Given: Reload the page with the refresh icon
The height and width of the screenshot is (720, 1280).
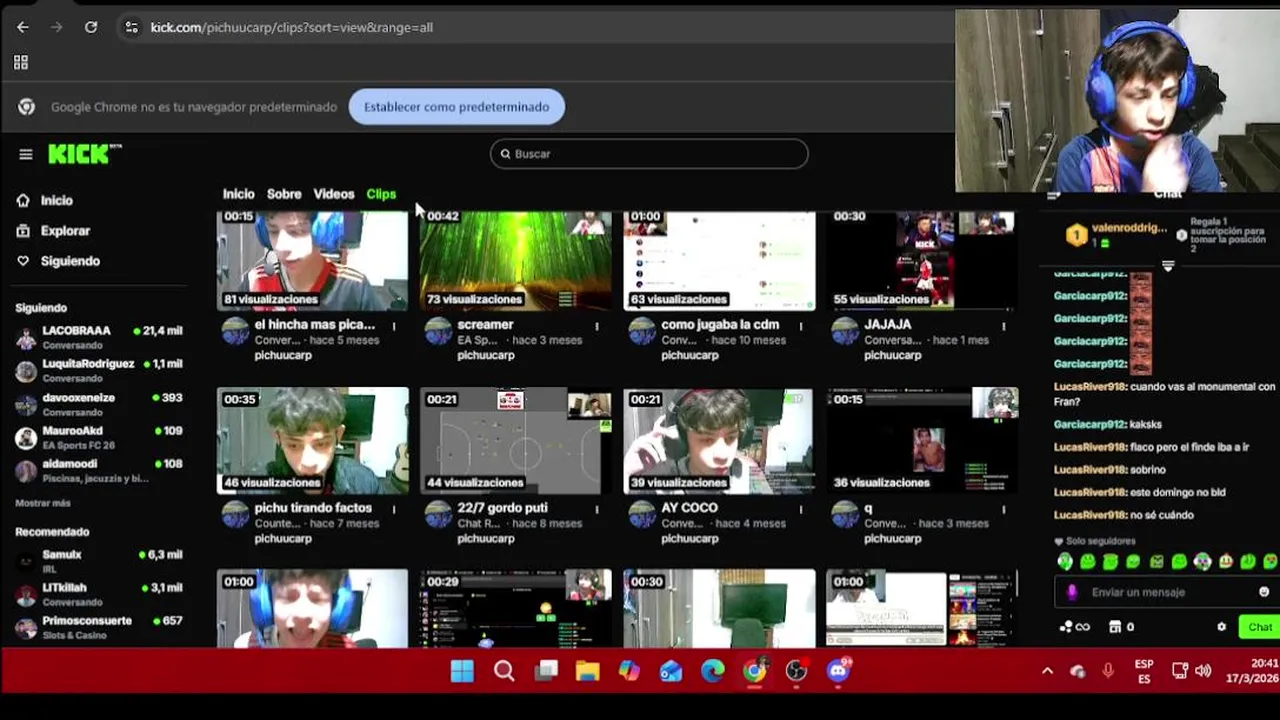Looking at the screenshot, I should 91,27.
